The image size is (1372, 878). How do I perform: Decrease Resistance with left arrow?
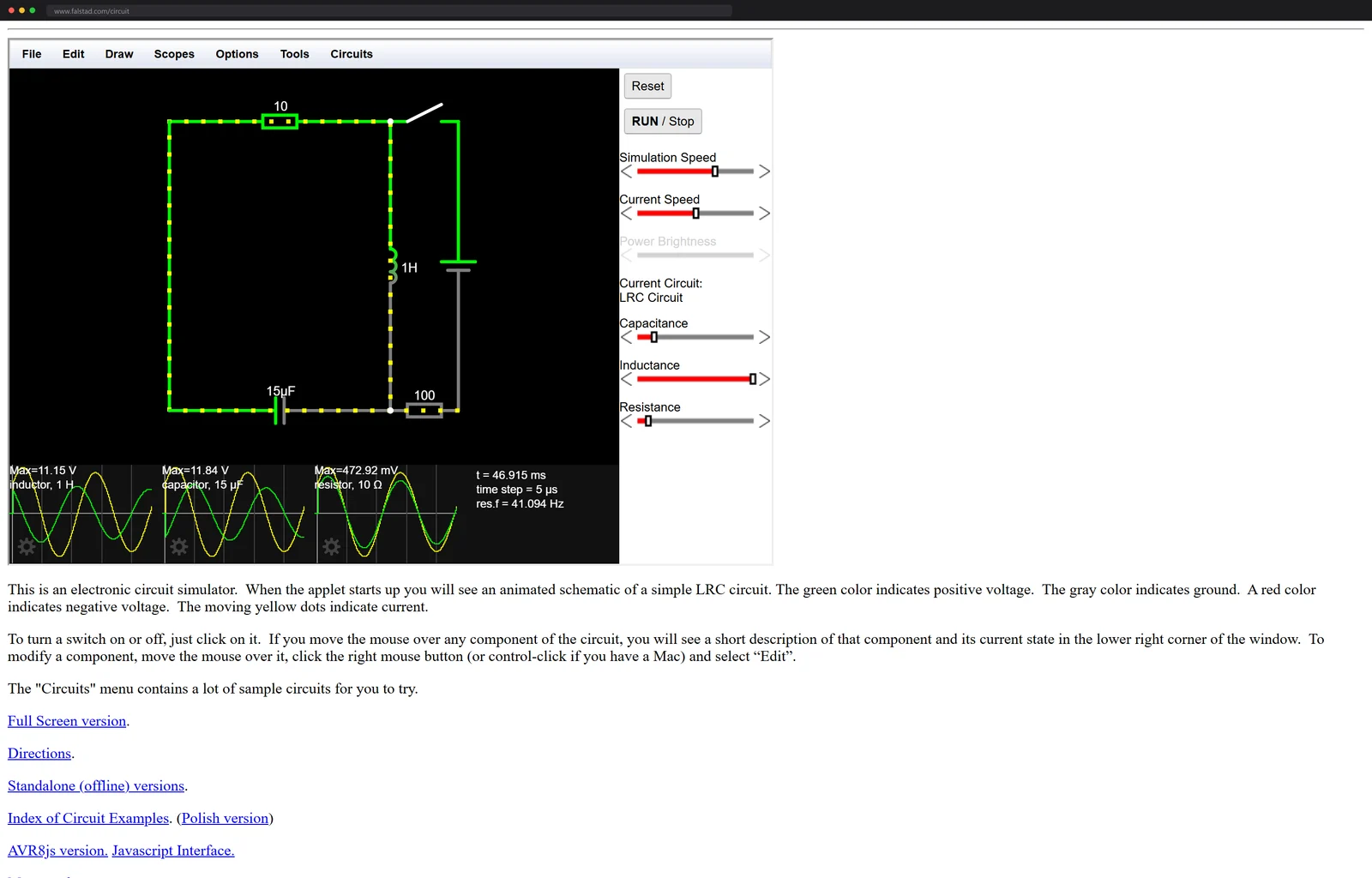(x=627, y=421)
